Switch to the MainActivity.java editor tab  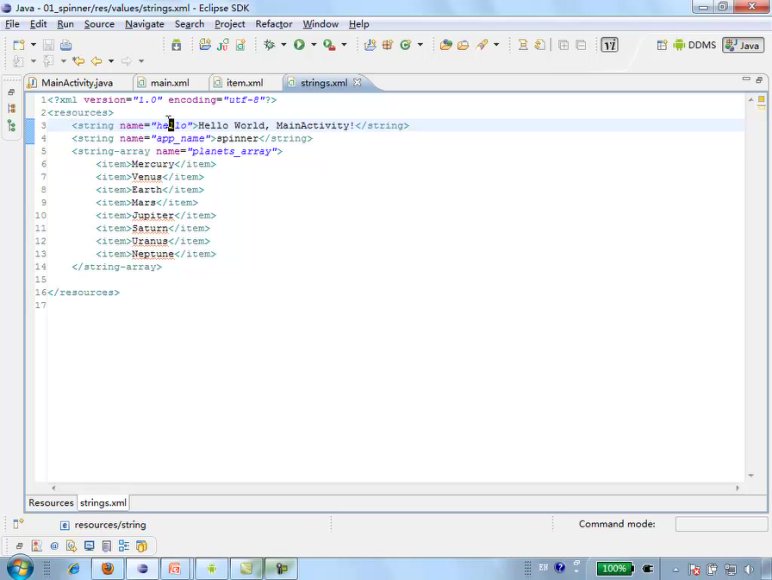tap(77, 83)
